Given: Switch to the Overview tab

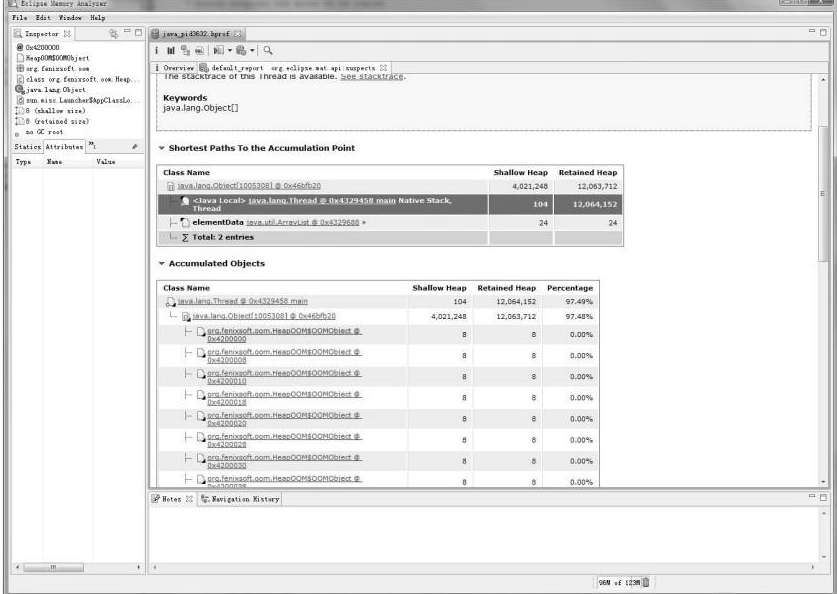Looking at the screenshot, I should [x=174, y=68].
